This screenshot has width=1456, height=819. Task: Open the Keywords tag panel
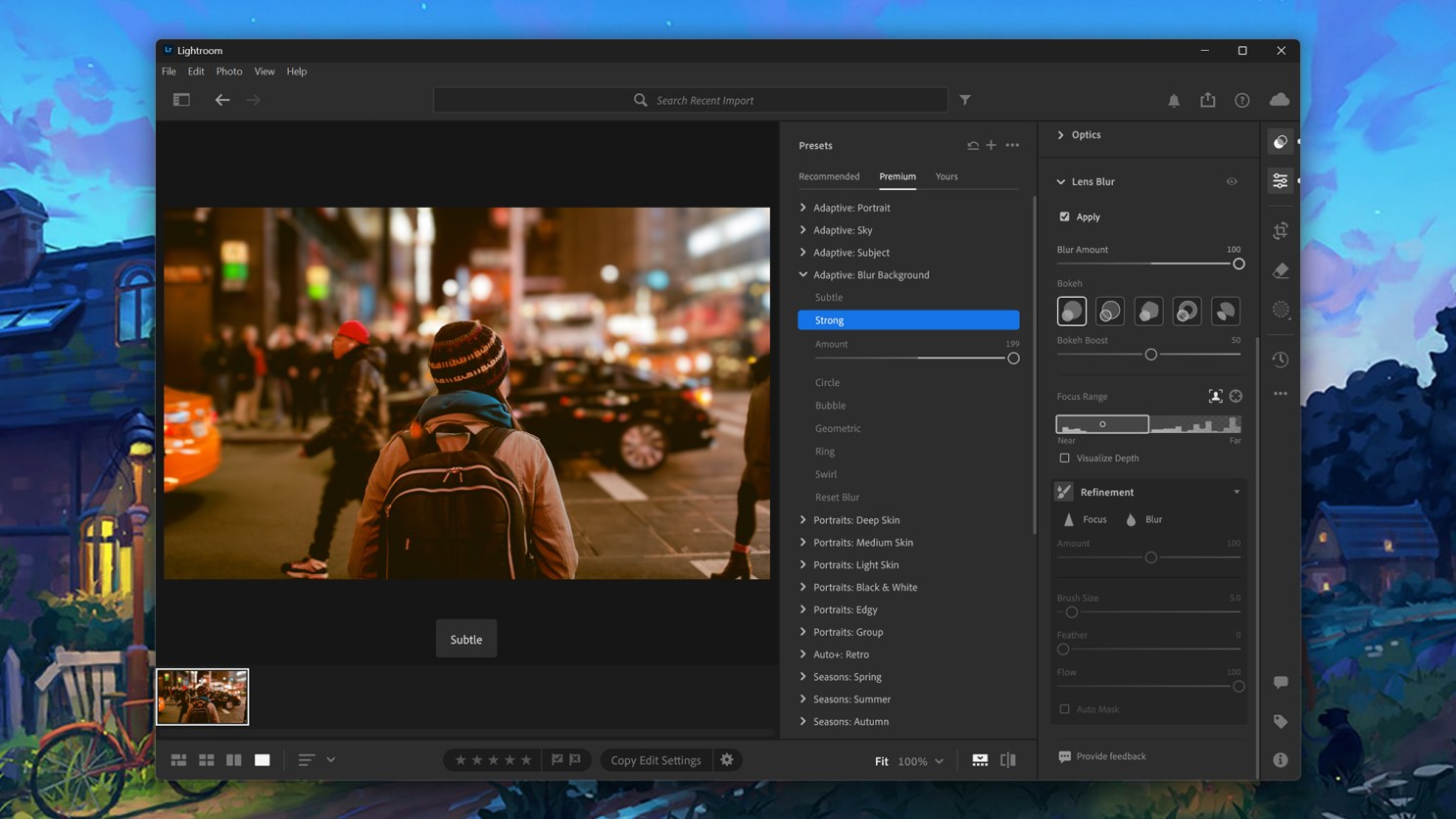pos(1280,722)
